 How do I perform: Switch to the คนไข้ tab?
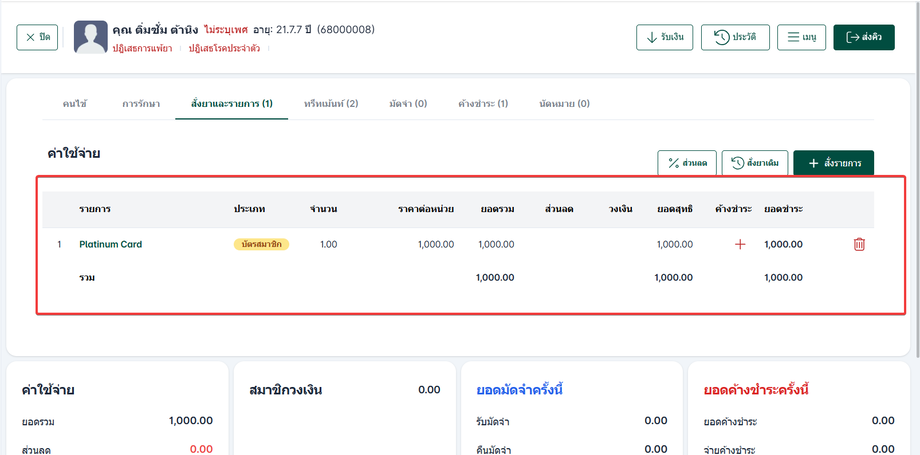click(x=75, y=104)
